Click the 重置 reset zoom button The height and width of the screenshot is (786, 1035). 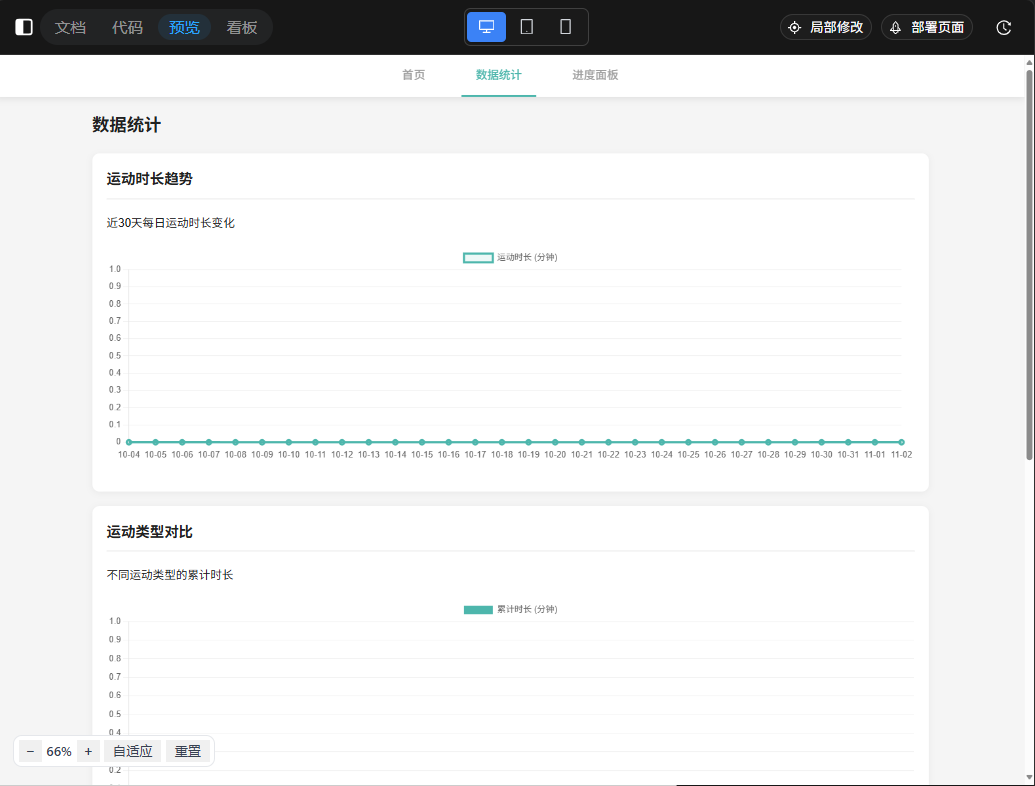click(187, 751)
